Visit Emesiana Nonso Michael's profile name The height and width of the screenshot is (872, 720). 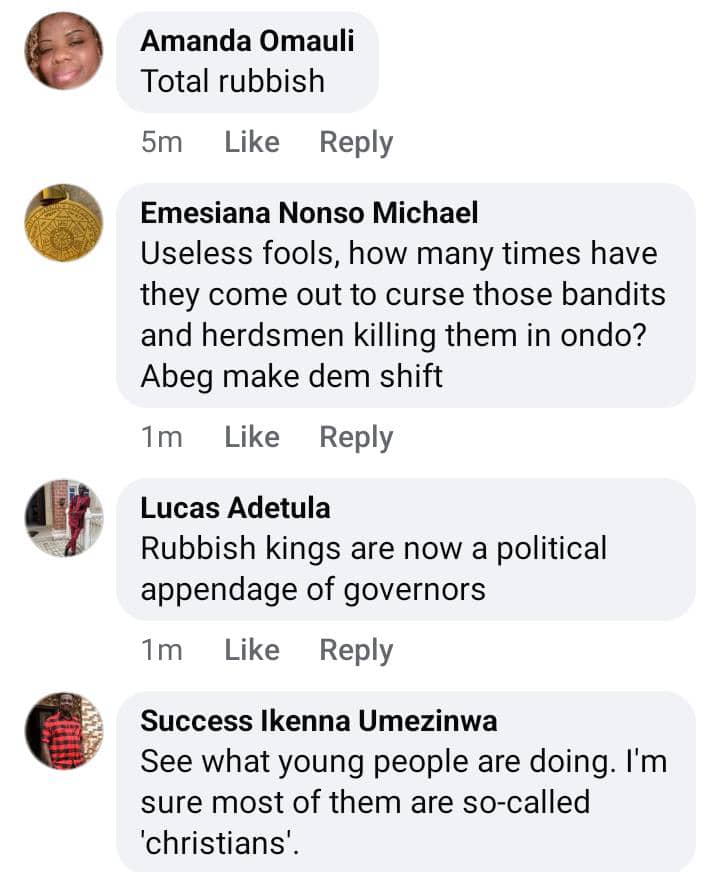tap(309, 212)
